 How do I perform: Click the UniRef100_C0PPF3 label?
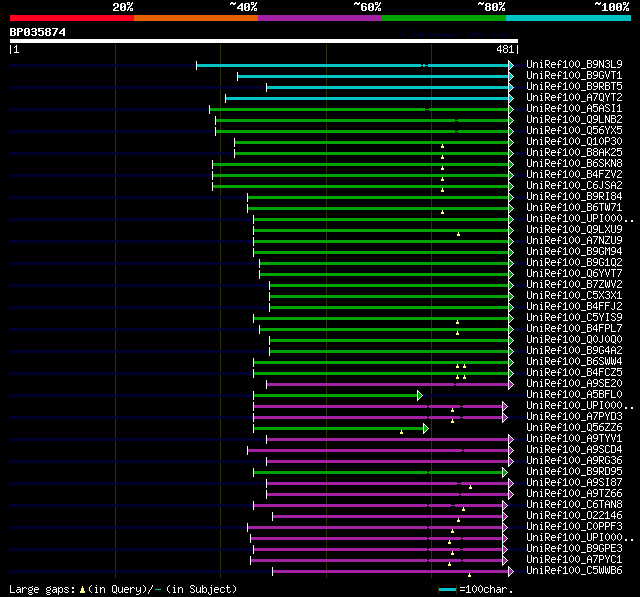tap(574, 527)
